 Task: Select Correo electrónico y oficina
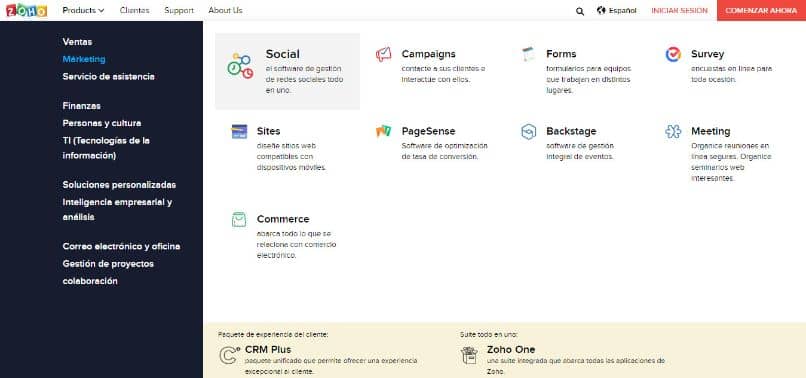tap(121, 246)
